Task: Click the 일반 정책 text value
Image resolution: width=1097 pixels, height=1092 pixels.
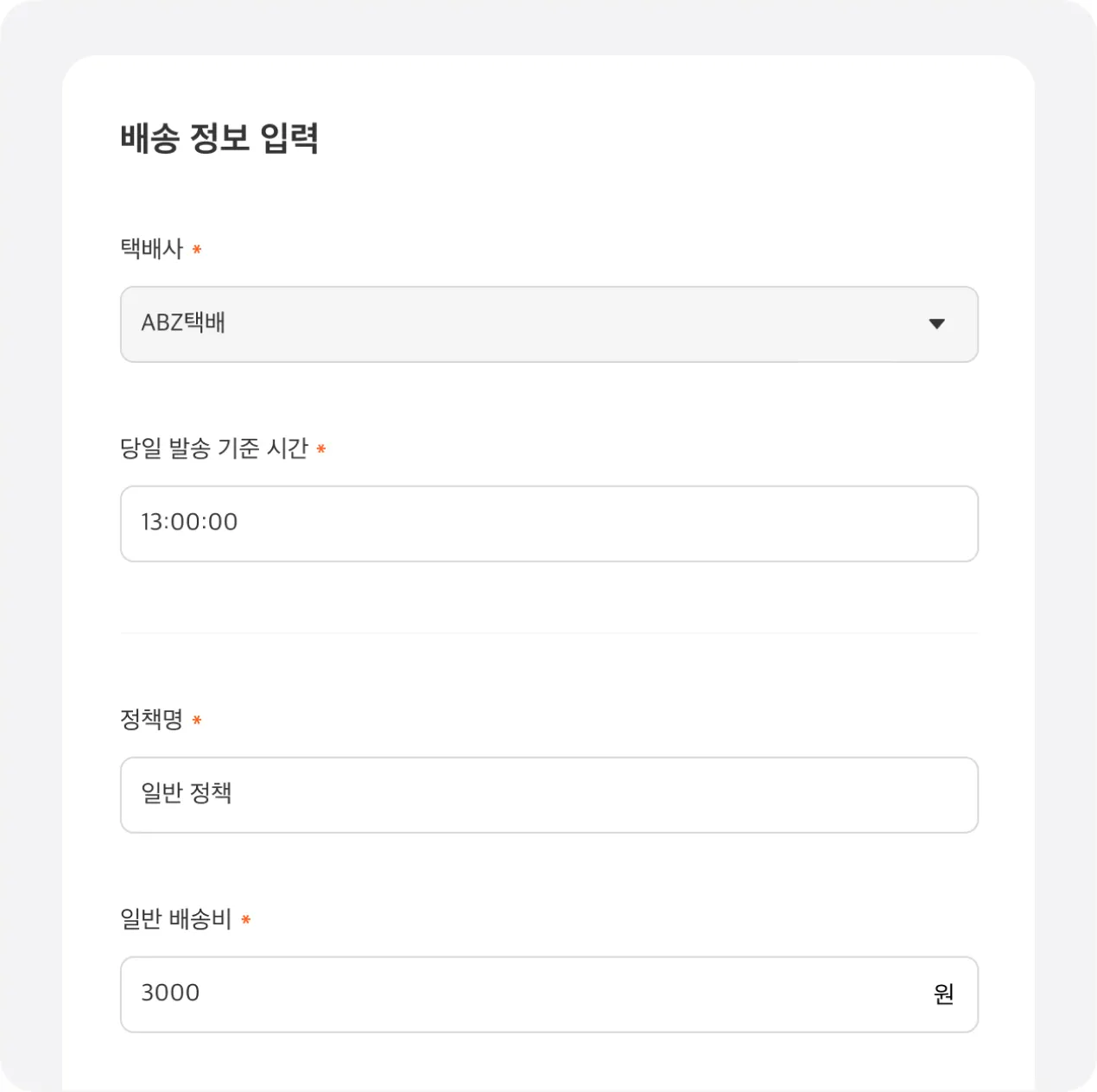Action: pos(187,793)
